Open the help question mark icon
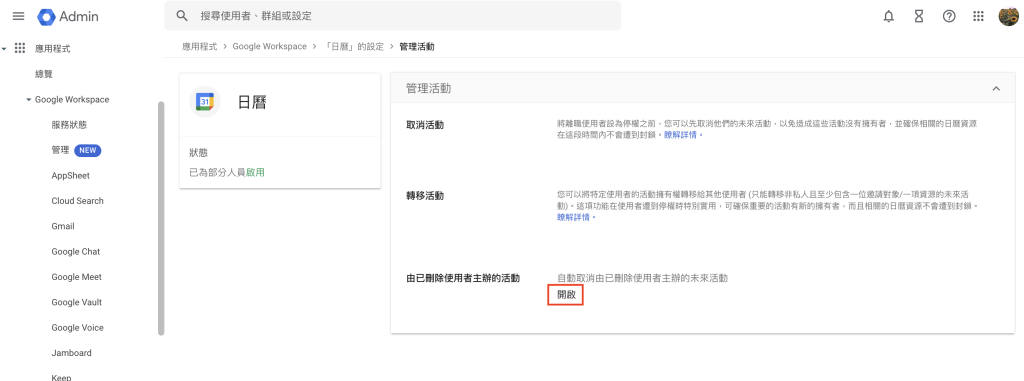The width and height of the screenshot is (1024, 381). 949,16
